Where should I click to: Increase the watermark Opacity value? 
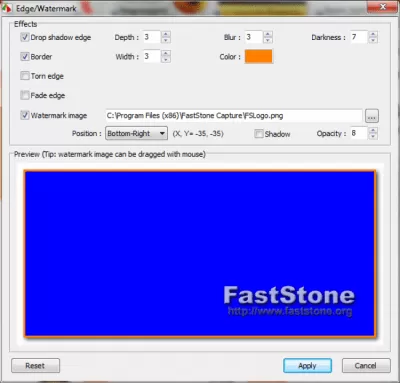point(373,130)
